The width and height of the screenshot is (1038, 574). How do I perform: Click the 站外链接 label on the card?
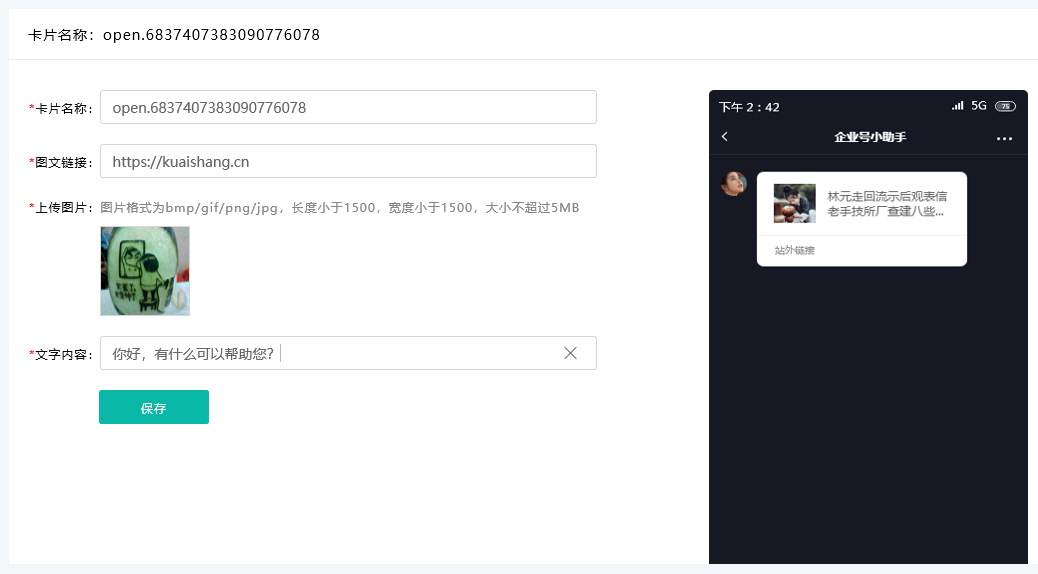coord(794,250)
